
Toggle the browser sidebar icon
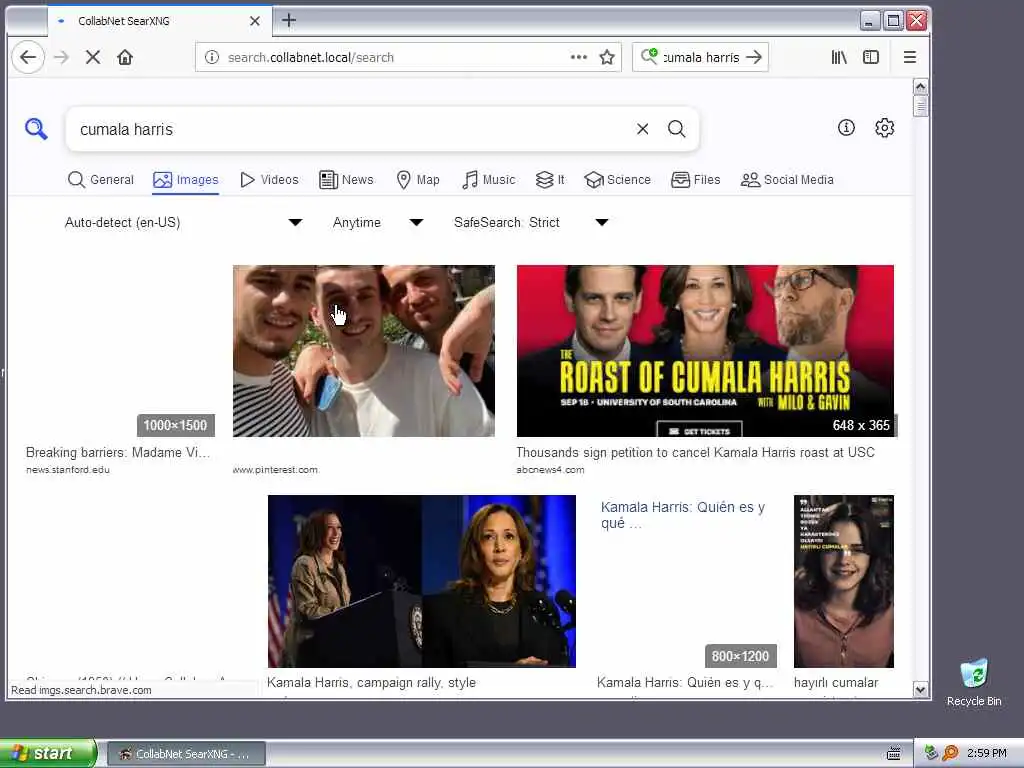point(871,57)
